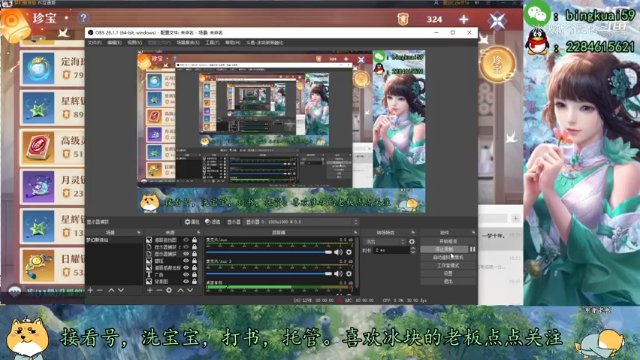Click the 设置 settings button in controls

(x=448, y=273)
